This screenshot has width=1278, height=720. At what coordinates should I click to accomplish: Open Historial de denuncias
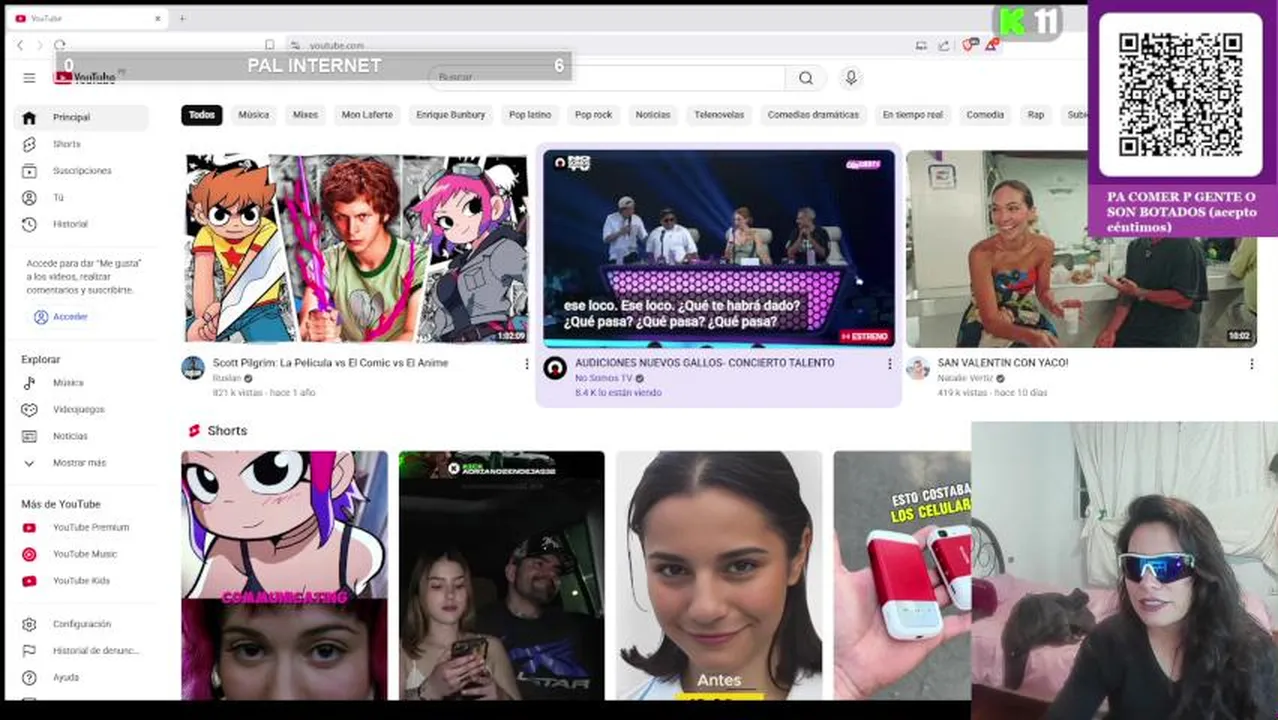pyautogui.click(x=82, y=651)
